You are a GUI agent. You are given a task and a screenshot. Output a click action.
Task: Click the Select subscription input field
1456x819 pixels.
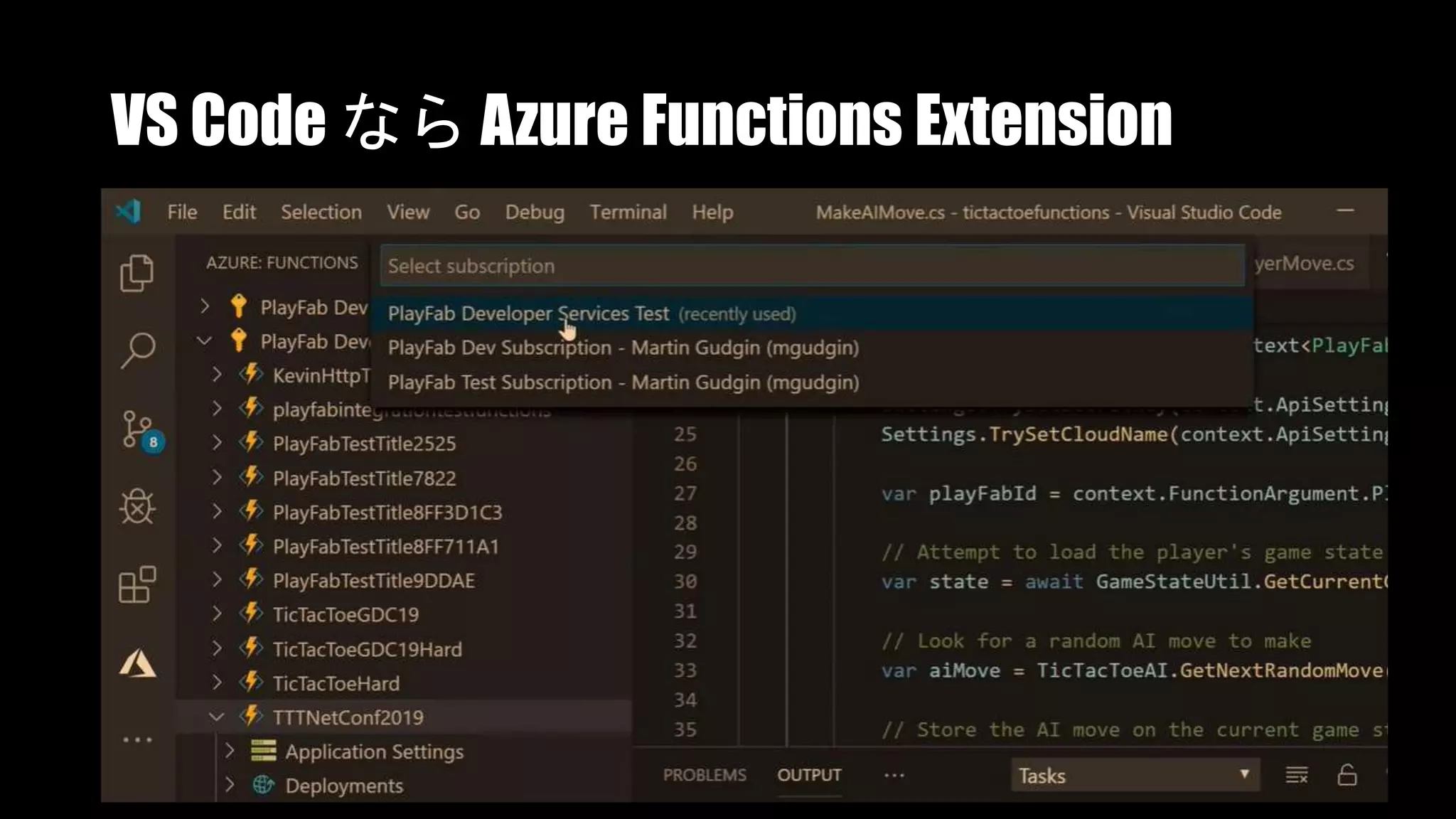click(x=813, y=266)
